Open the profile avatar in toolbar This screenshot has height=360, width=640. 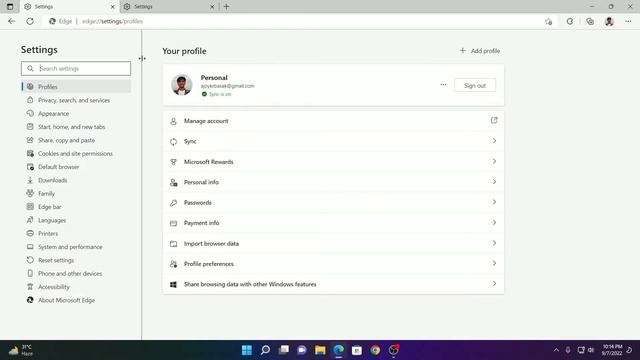[609, 22]
